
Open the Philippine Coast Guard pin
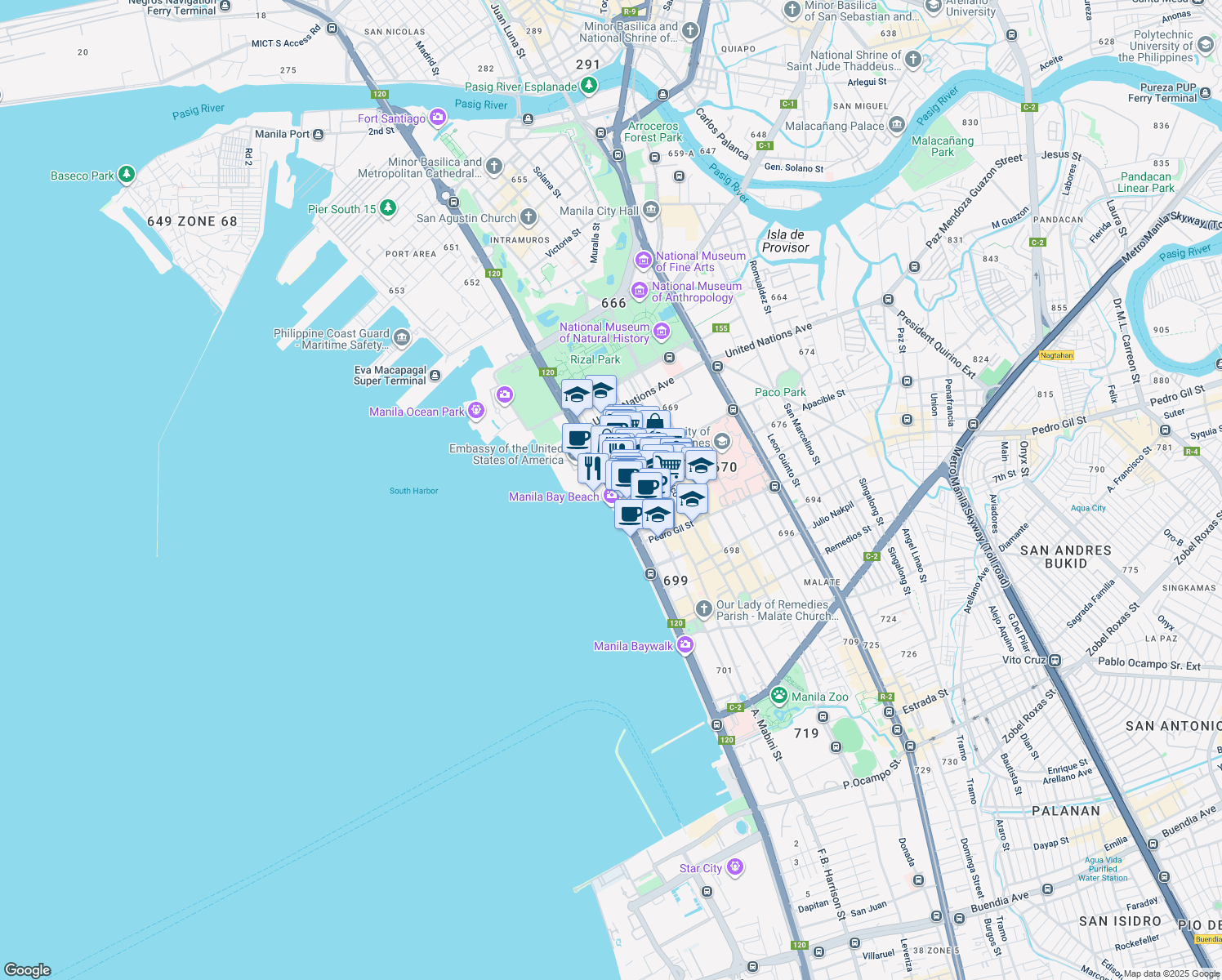click(x=401, y=337)
